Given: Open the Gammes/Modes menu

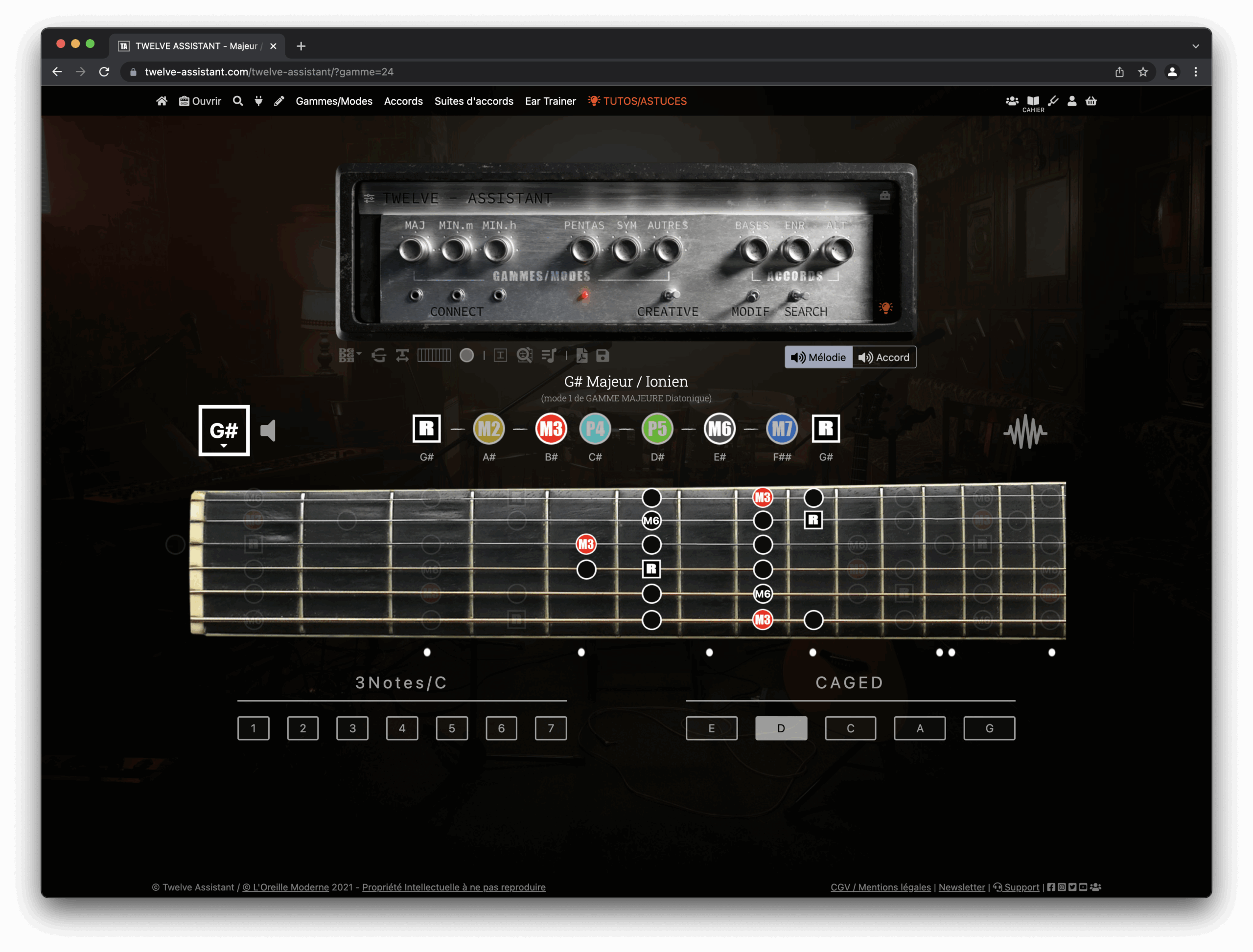Looking at the screenshot, I should [x=334, y=101].
